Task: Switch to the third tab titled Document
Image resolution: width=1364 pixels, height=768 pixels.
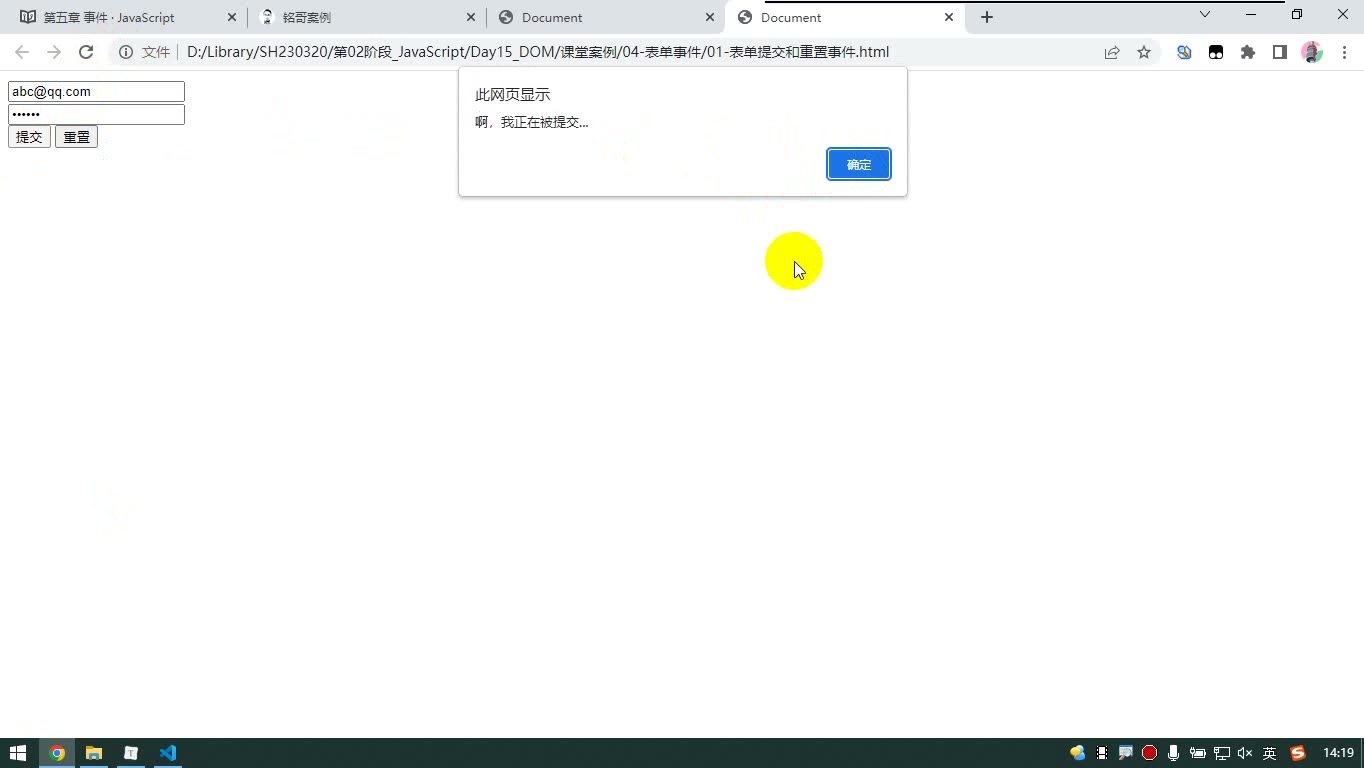Action: tap(607, 17)
